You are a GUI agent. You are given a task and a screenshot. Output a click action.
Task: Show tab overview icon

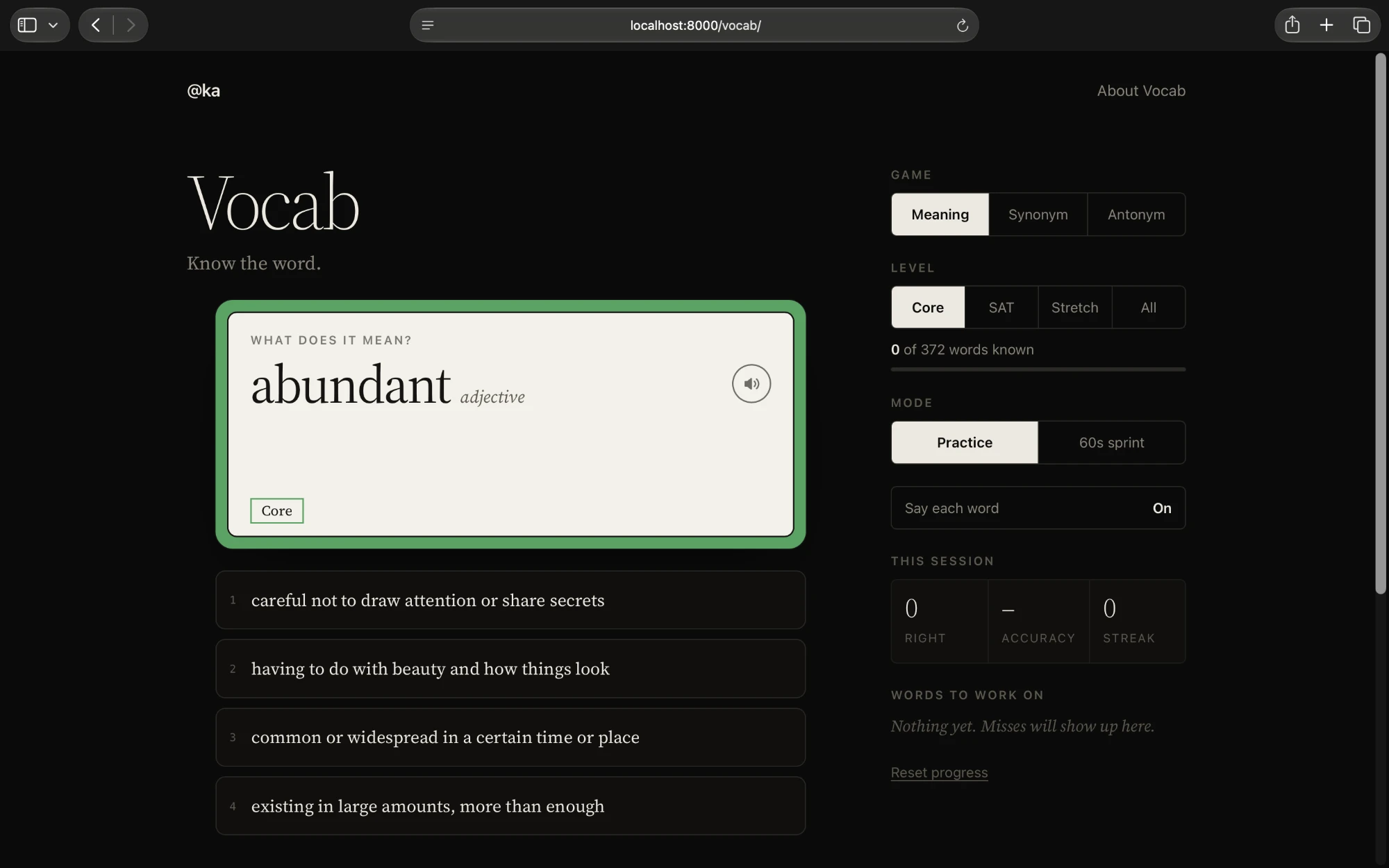[1361, 25]
